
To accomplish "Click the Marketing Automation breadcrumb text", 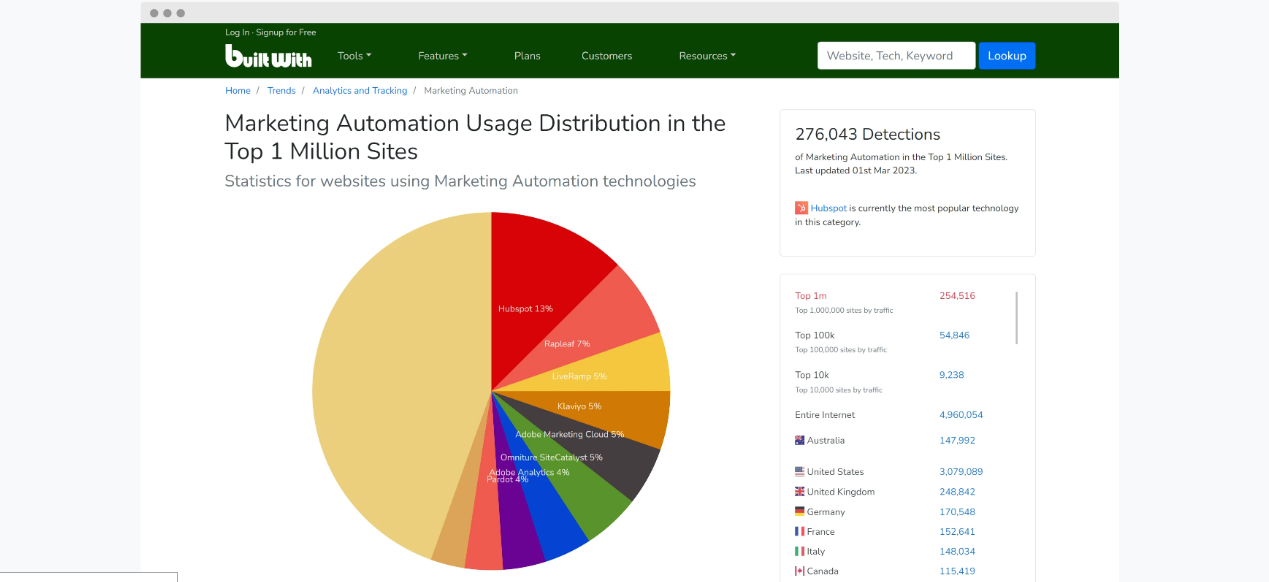I will click(x=471, y=90).
